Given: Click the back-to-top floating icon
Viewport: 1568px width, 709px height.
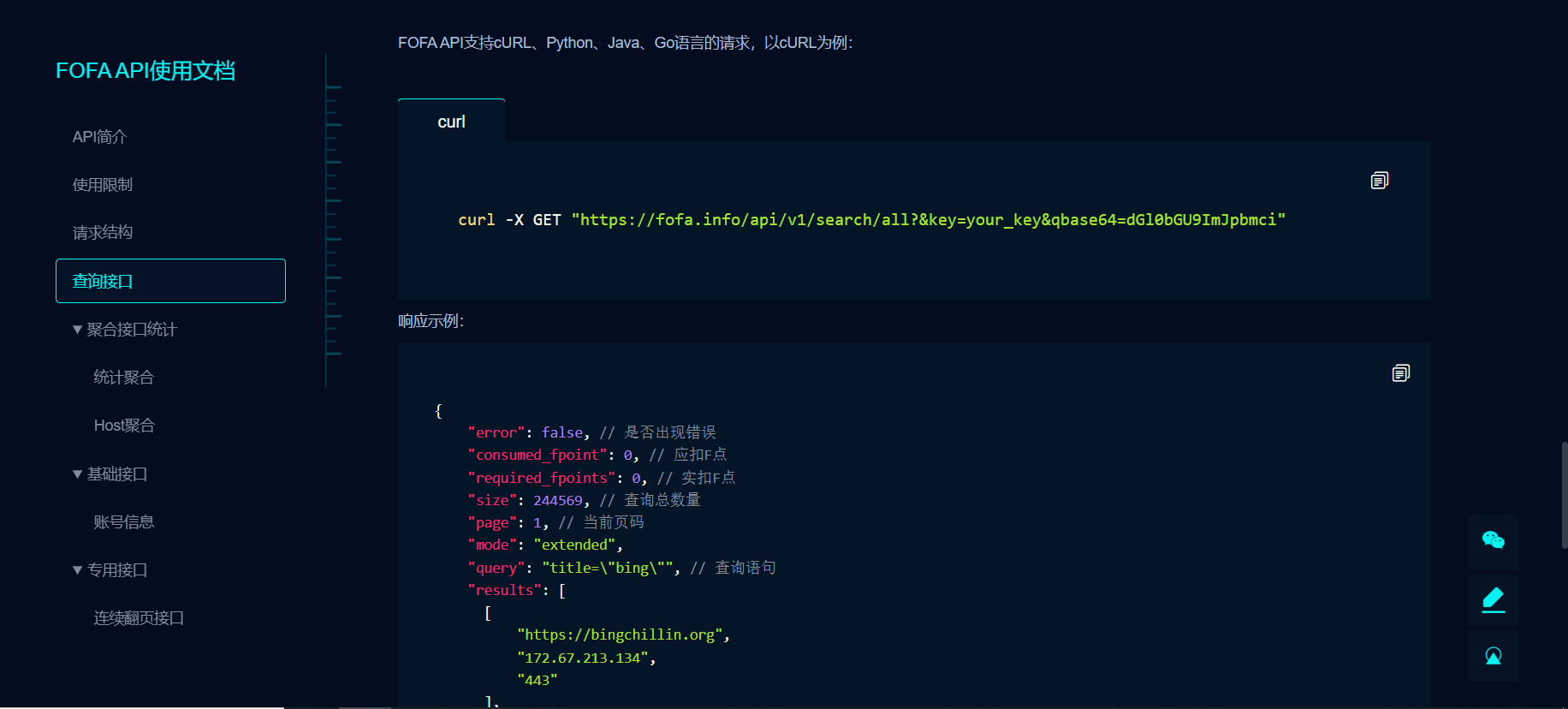Looking at the screenshot, I should pyautogui.click(x=1493, y=657).
